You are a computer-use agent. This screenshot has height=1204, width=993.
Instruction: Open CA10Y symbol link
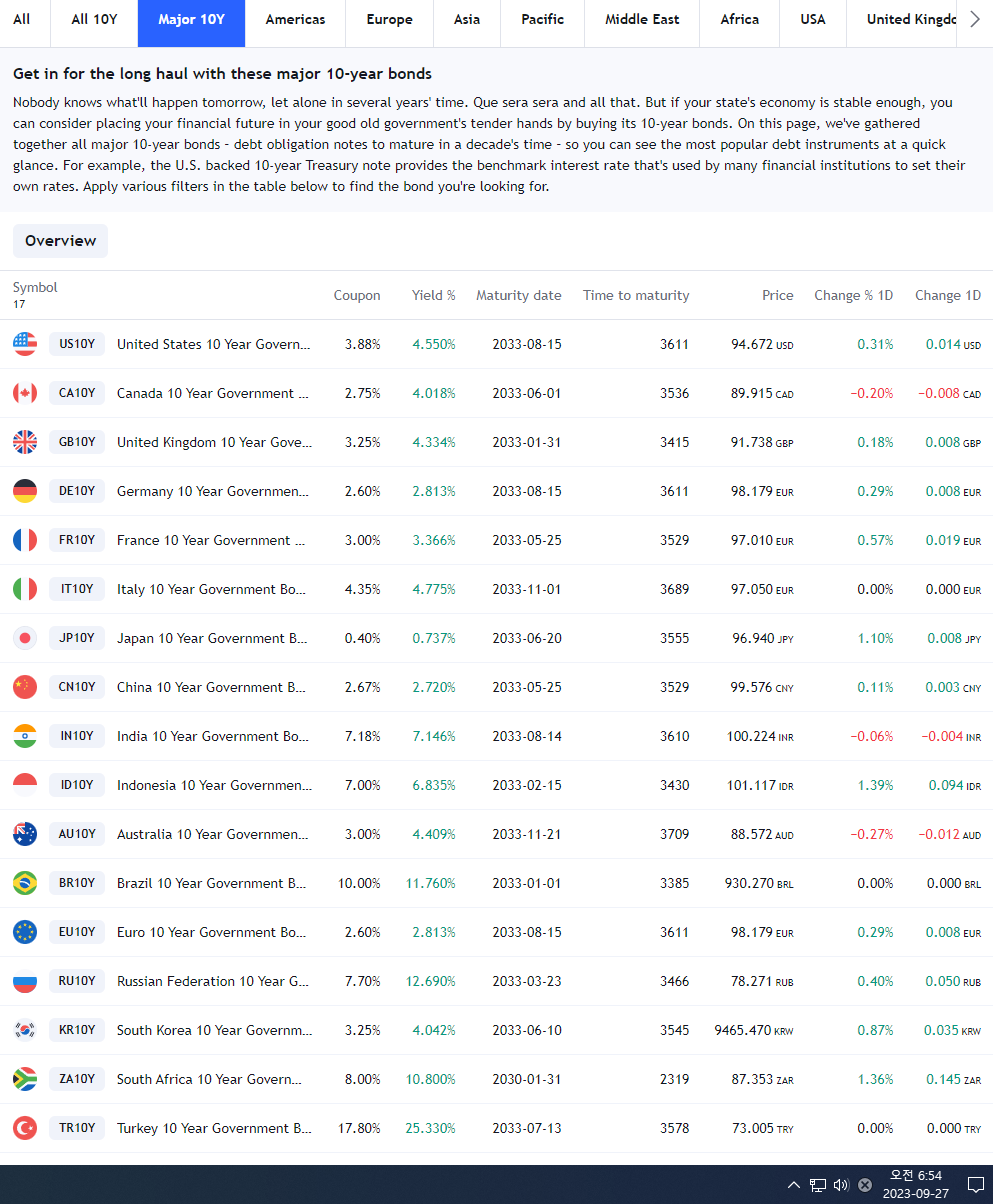77,393
